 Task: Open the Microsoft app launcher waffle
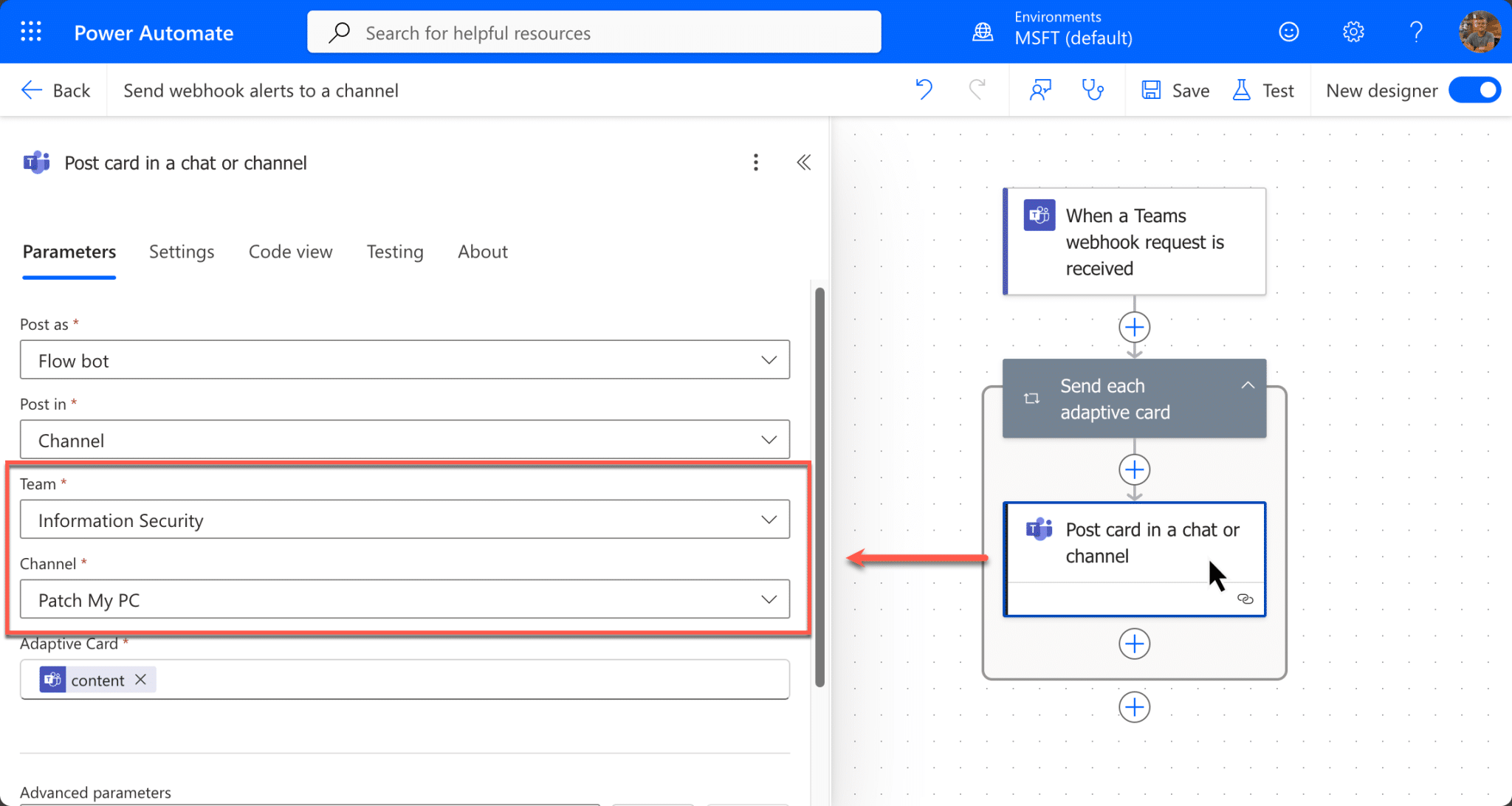click(x=31, y=31)
